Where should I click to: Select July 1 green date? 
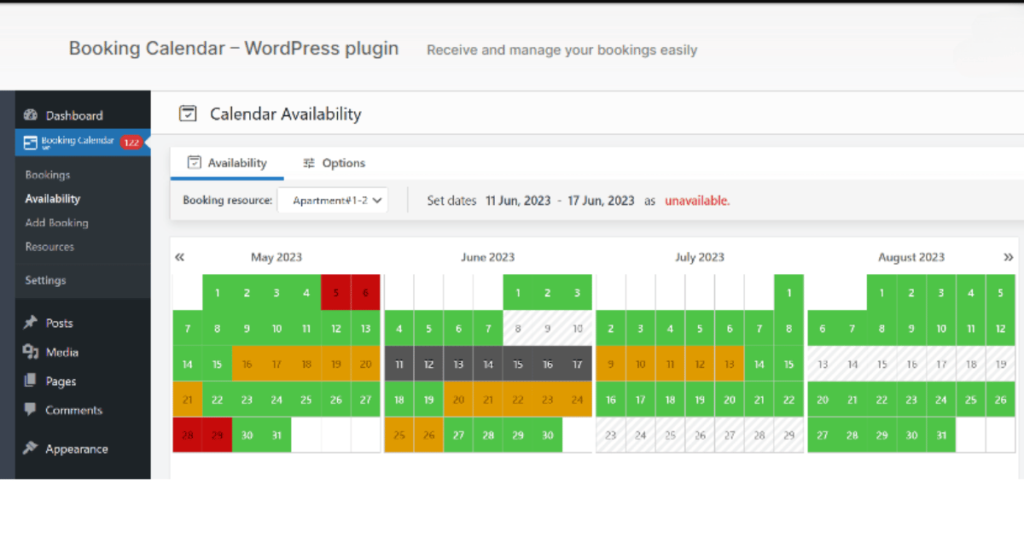789,293
